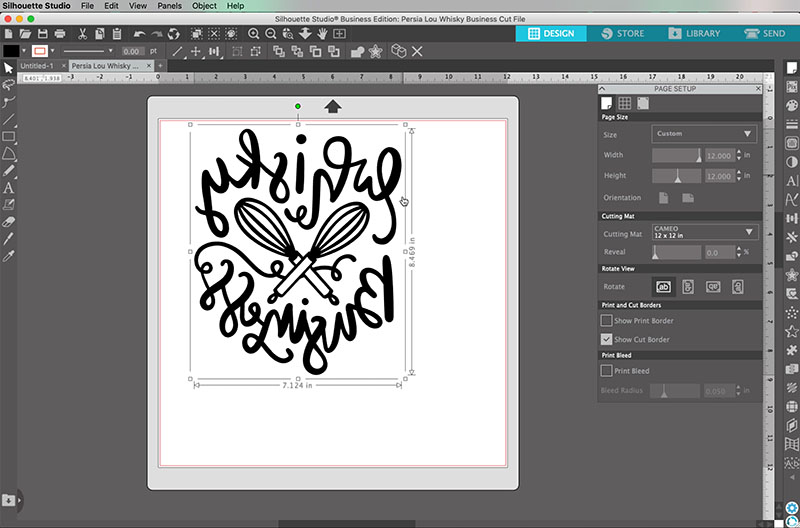Viewport: 800px width, 528px height.
Task: Set portrait page orientation
Action: [663, 197]
